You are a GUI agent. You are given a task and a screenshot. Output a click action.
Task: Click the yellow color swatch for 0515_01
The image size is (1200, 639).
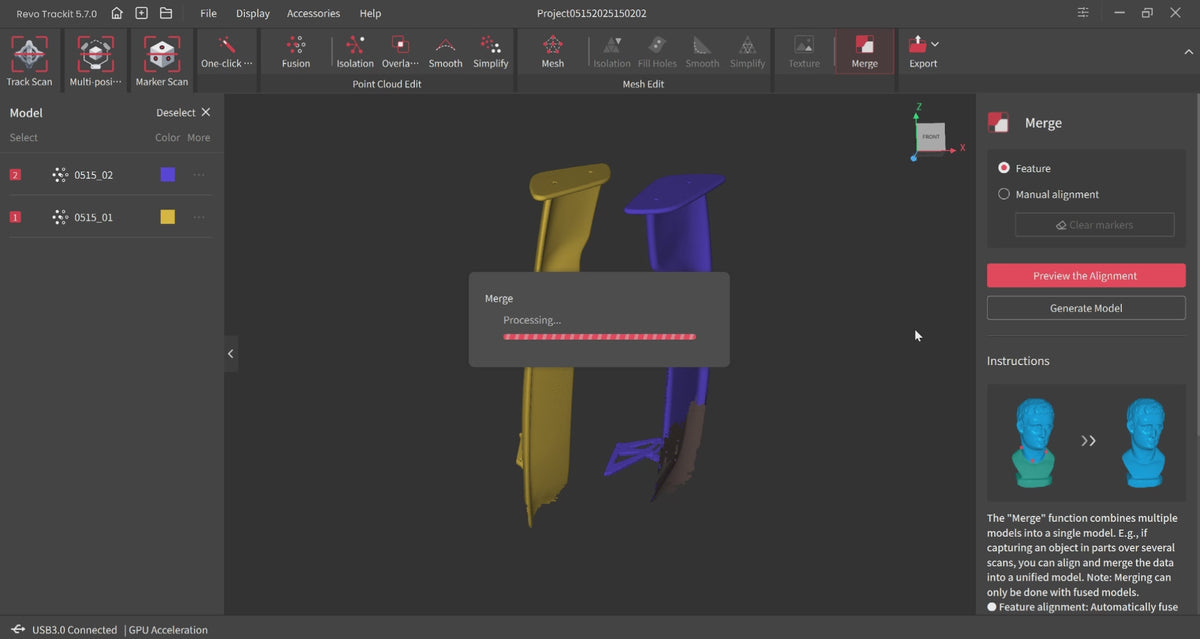click(168, 217)
